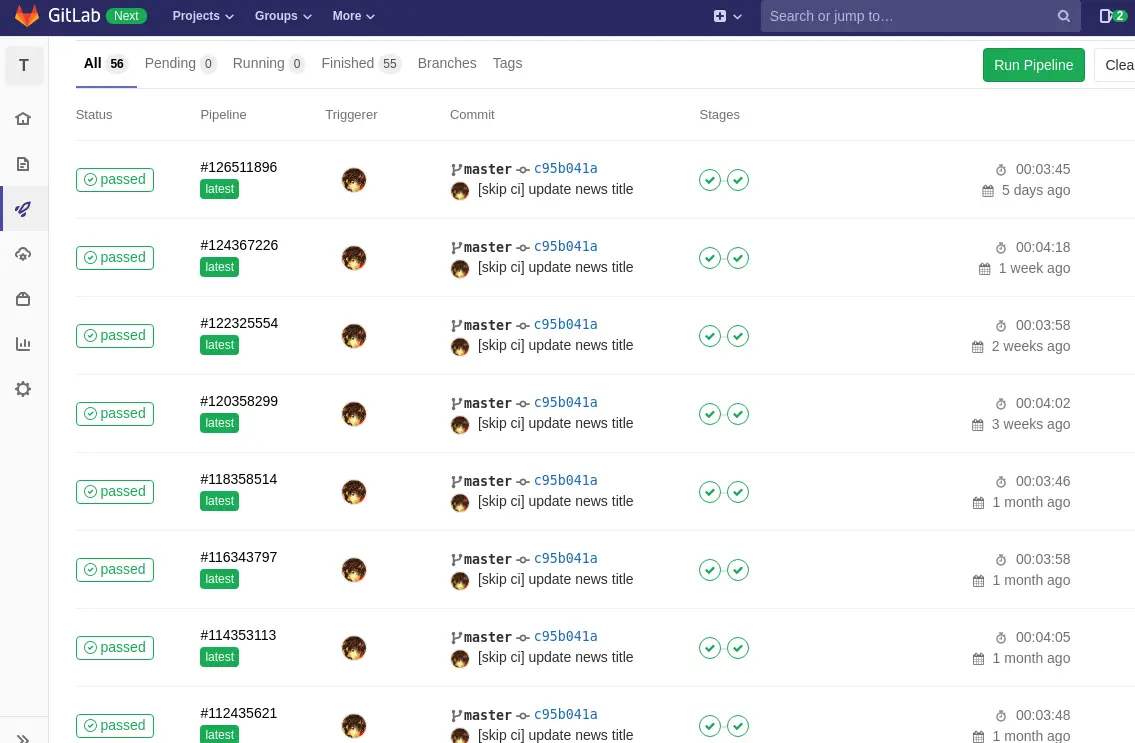Click the Triggerer column header
This screenshot has height=743, width=1135.
tap(351, 114)
